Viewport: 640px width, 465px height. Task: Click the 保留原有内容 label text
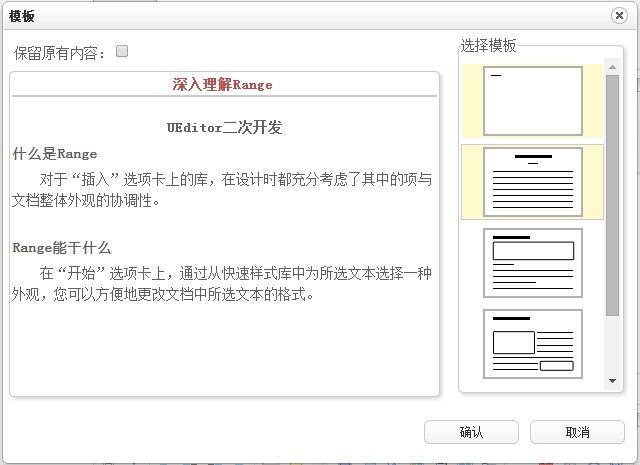[x=61, y=53]
